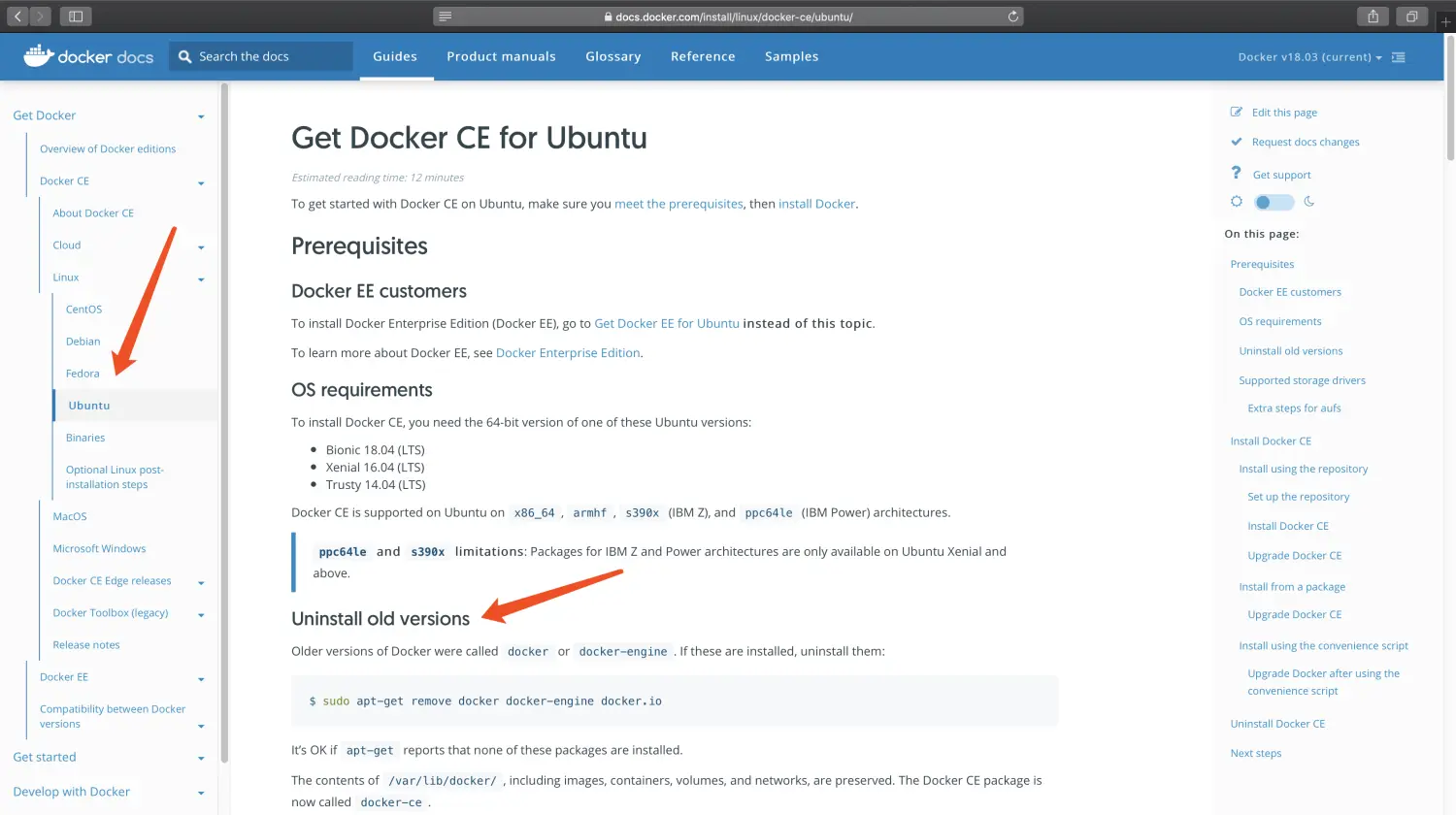Collapse the Docker CE sidebar arrow
This screenshot has width=1456, height=815.
coord(201,183)
